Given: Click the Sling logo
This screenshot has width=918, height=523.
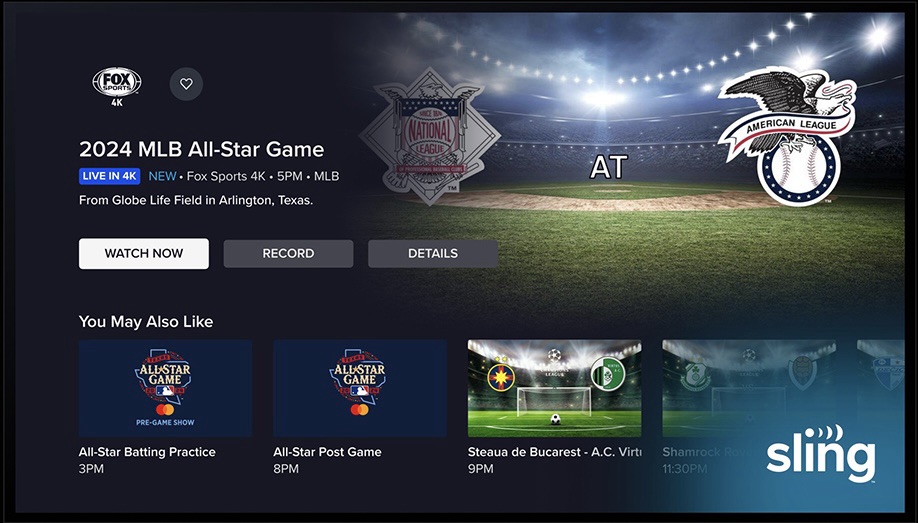Looking at the screenshot, I should [x=821, y=454].
